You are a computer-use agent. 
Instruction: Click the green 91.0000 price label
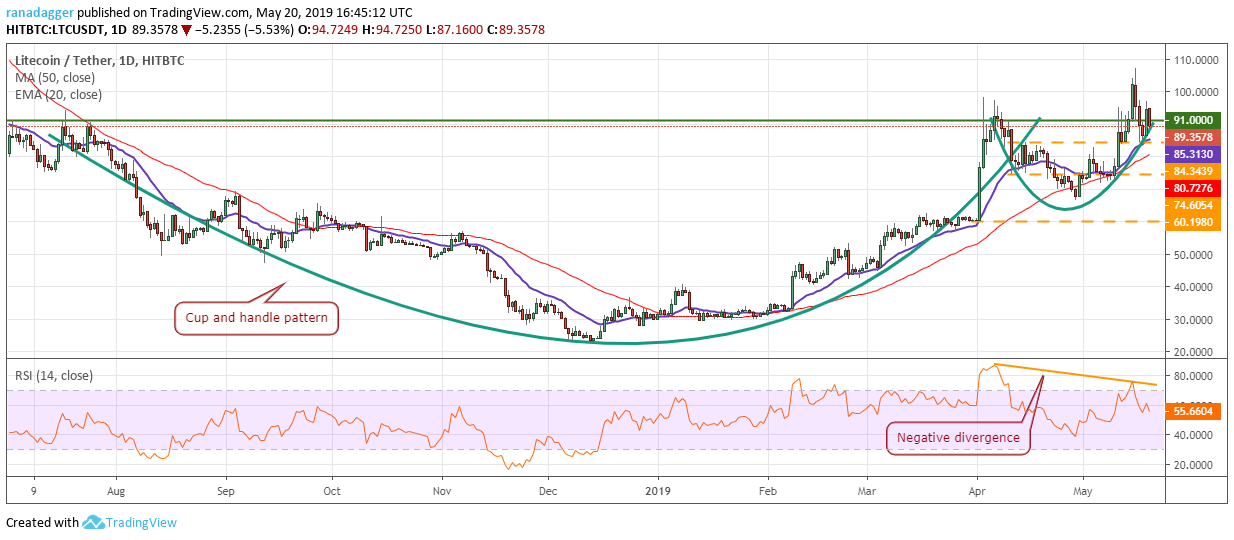pyautogui.click(x=1195, y=120)
